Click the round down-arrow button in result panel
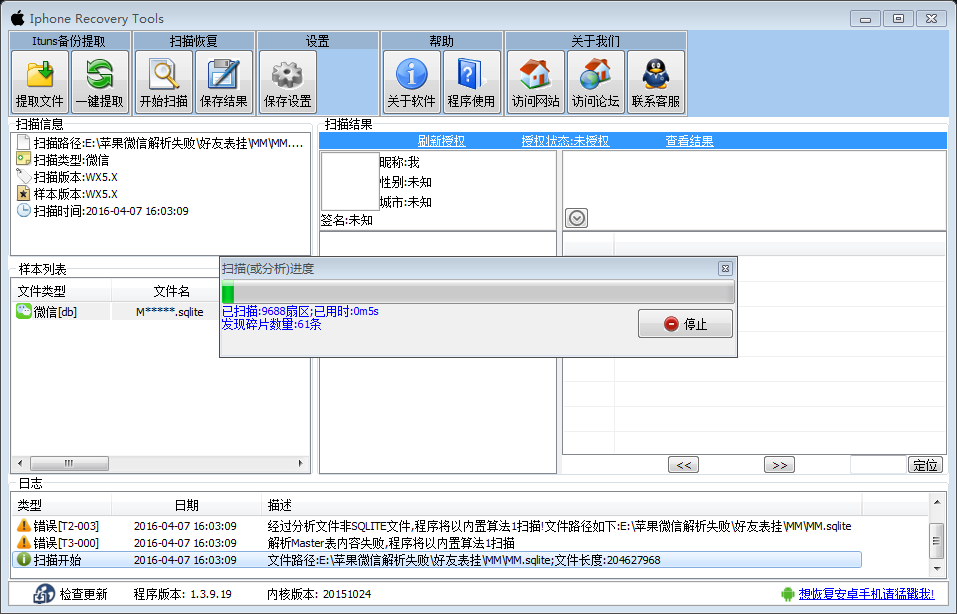 (x=576, y=218)
